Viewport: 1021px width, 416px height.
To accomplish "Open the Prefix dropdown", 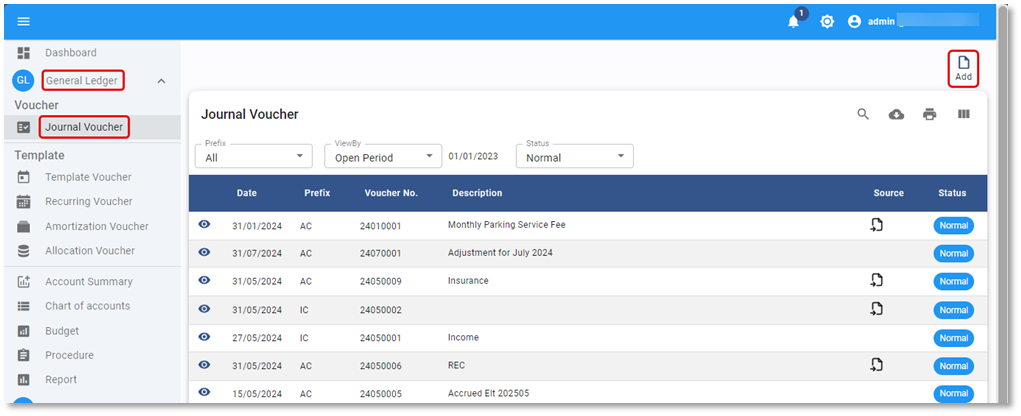I will (x=254, y=157).
